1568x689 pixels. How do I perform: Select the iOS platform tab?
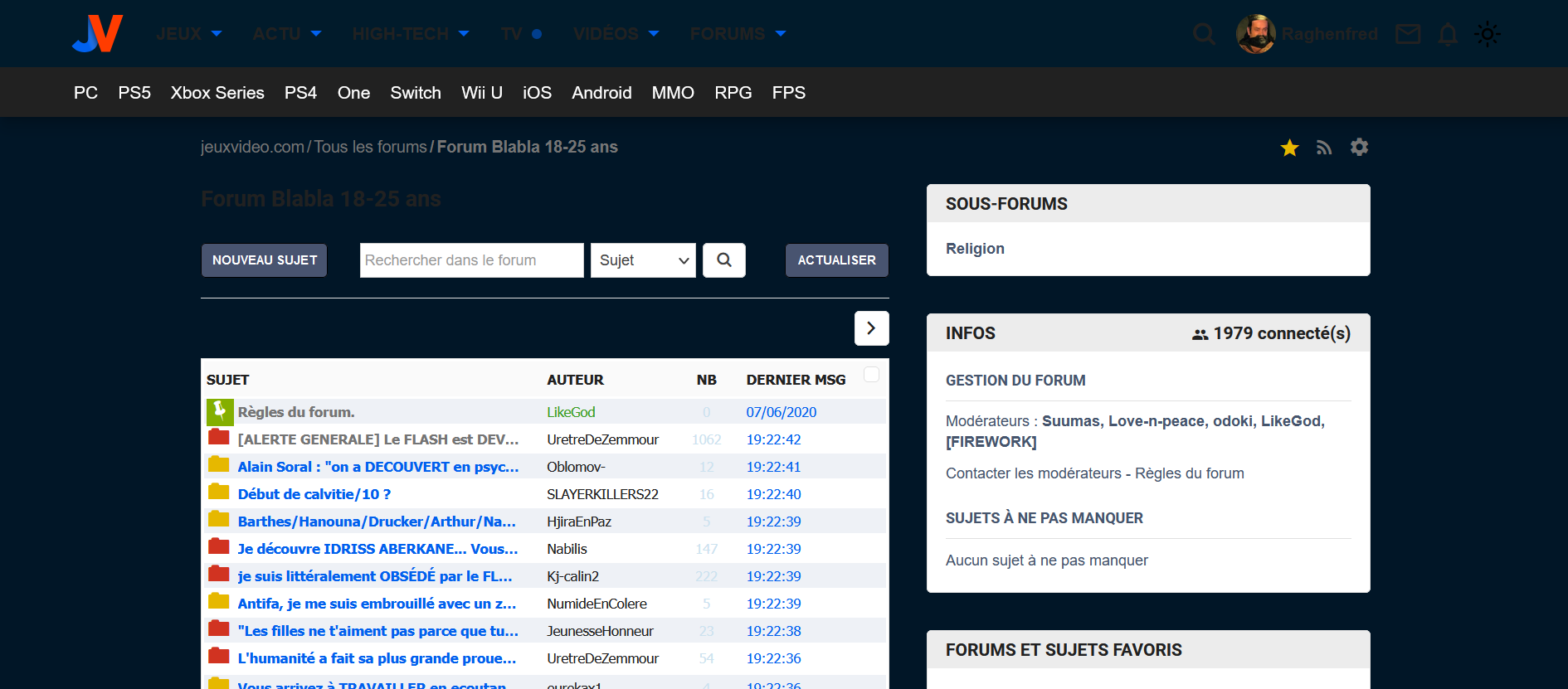(537, 93)
